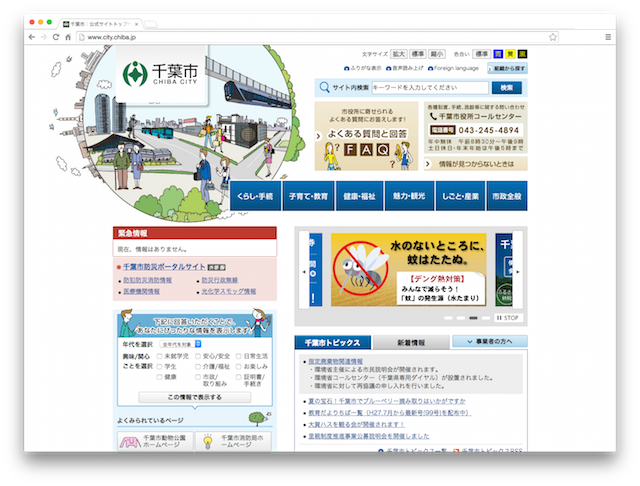The image size is (640, 486).
Task: Click the browser forward arrow
Action: pyautogui.click(x=44, y=37)
